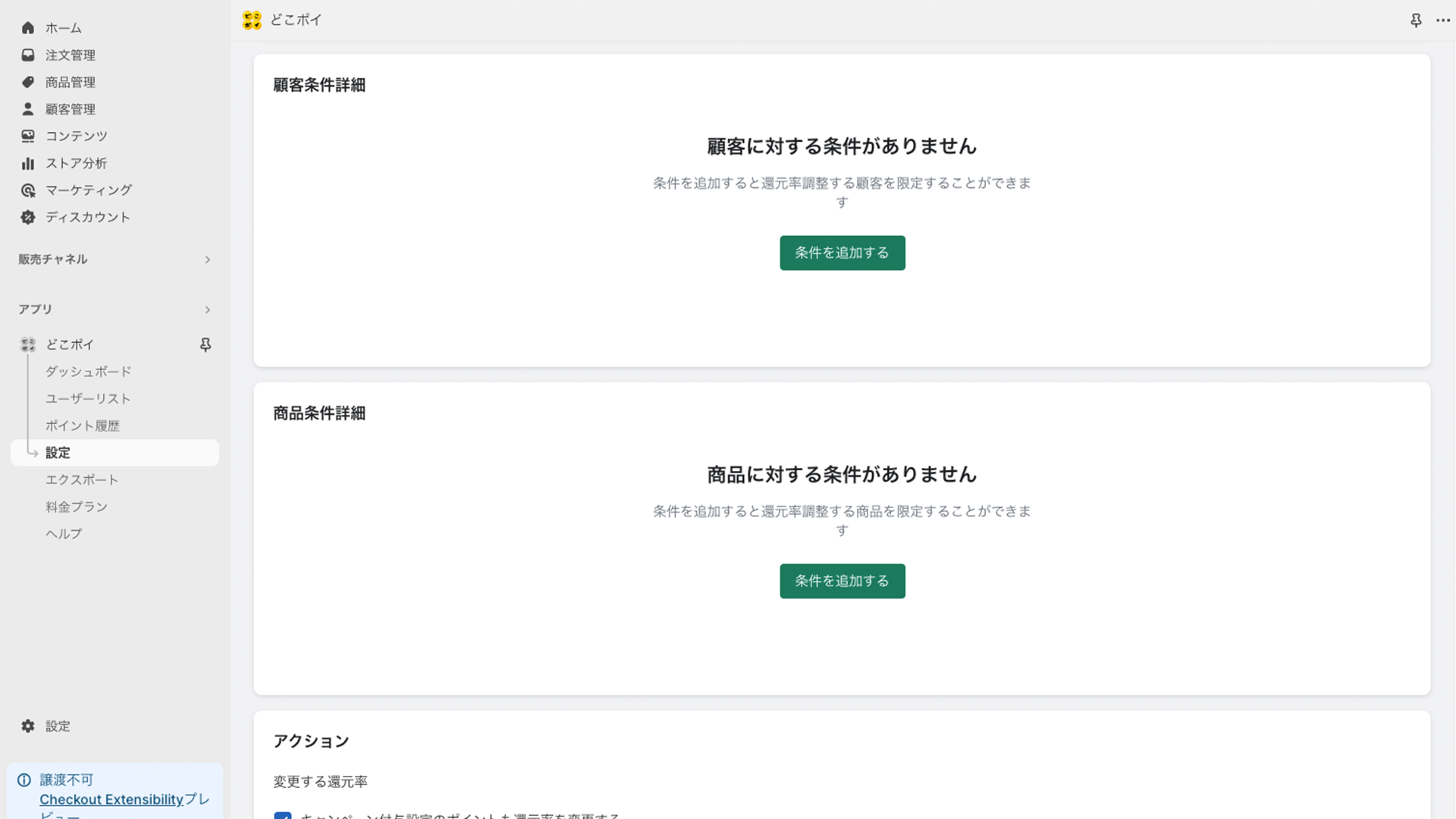Navigate to ユーザーリスト section
The image size is (1456, 819).
coord(88,398)
